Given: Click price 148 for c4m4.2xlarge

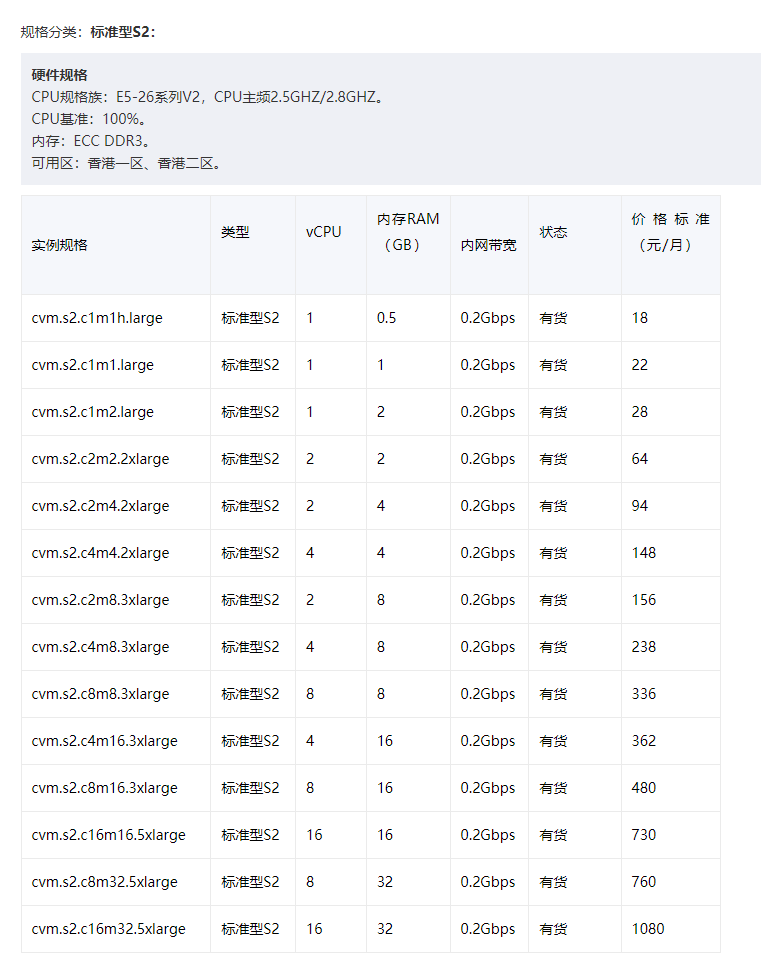Looking at the screenshot, I should (644, 554).
